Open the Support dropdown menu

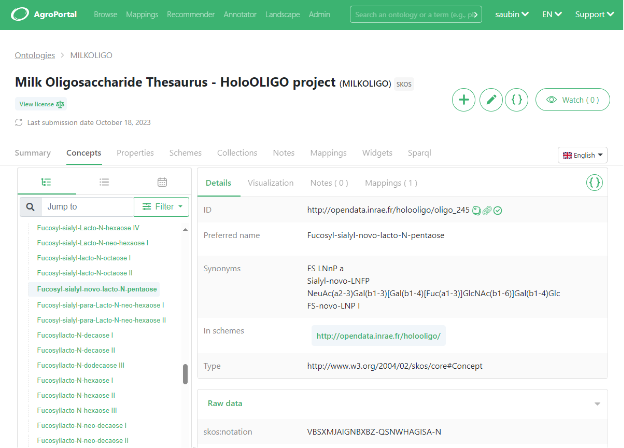[x=595, y=15]
